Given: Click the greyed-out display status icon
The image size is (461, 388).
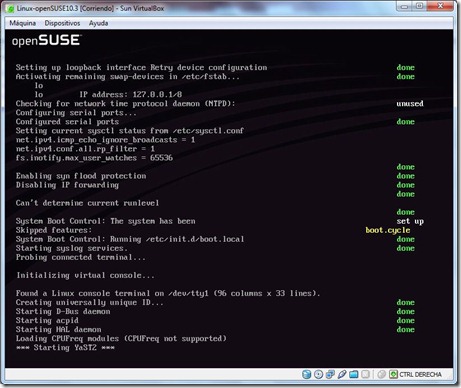Looking at the screenshot, I should 365,374.
